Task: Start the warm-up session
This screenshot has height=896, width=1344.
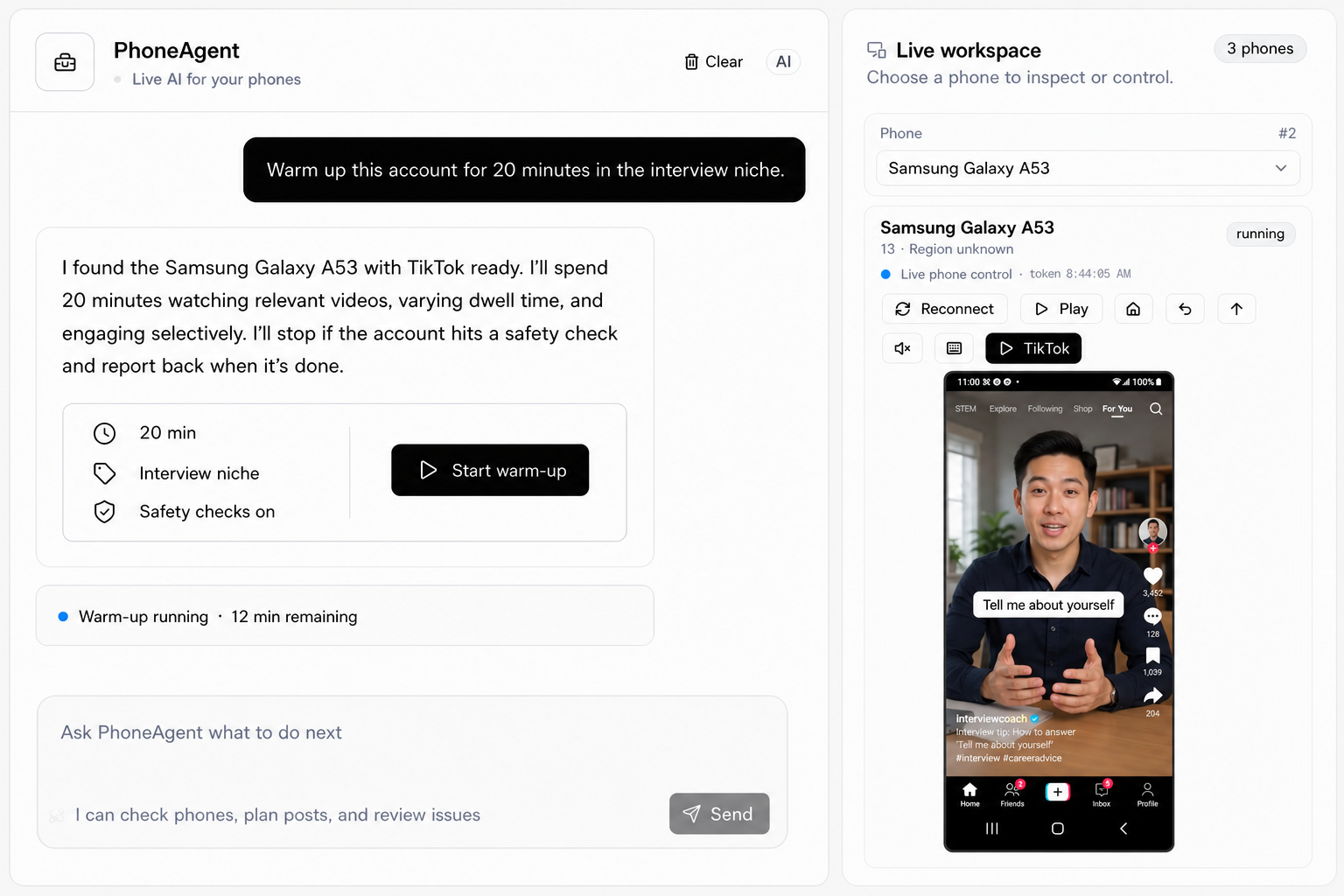Action: 490,470
